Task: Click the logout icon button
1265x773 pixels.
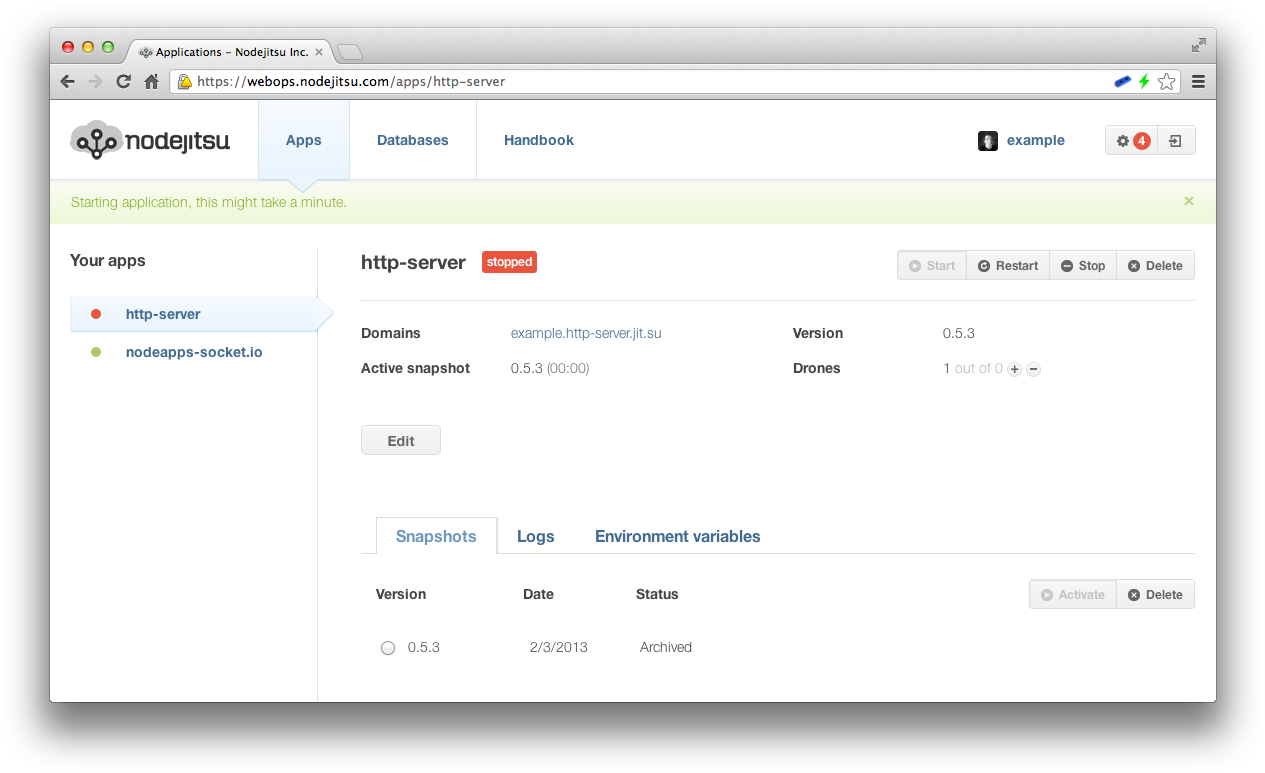Action: tap(1175, 141)
